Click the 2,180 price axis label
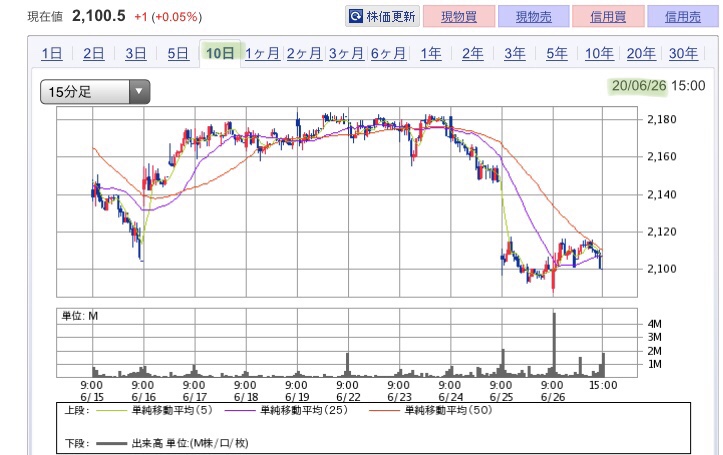This screenshot has height=455, width=723. (x=662, y=119)
